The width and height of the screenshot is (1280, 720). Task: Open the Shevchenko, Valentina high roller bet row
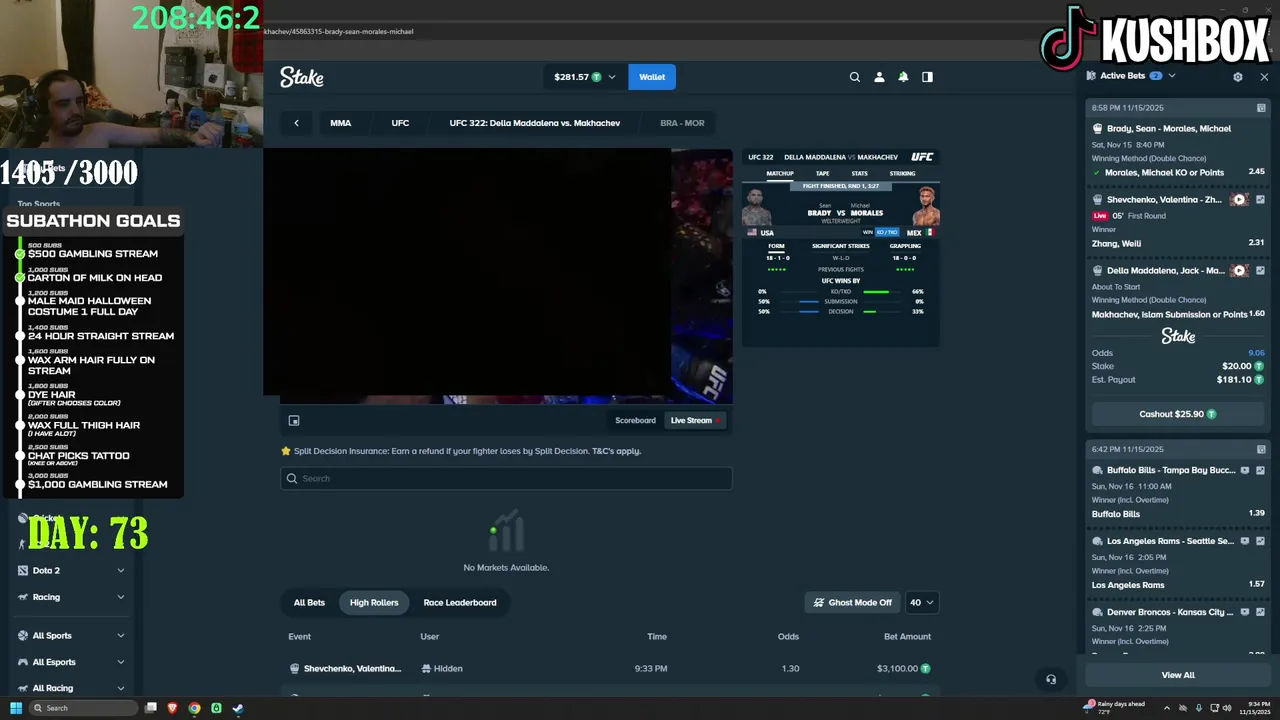click(x=610, y=668)
